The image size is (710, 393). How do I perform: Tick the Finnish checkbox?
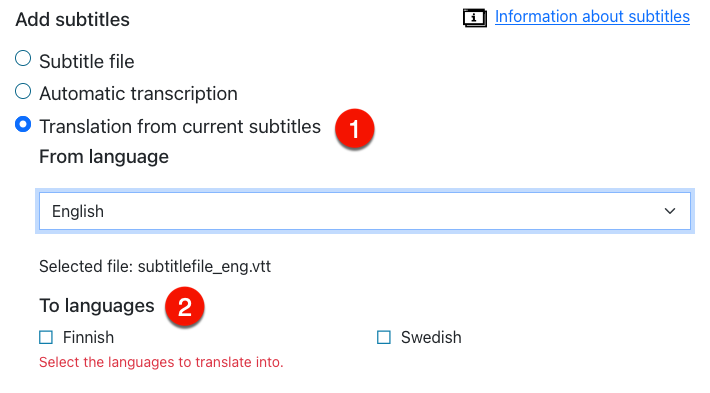46,337
